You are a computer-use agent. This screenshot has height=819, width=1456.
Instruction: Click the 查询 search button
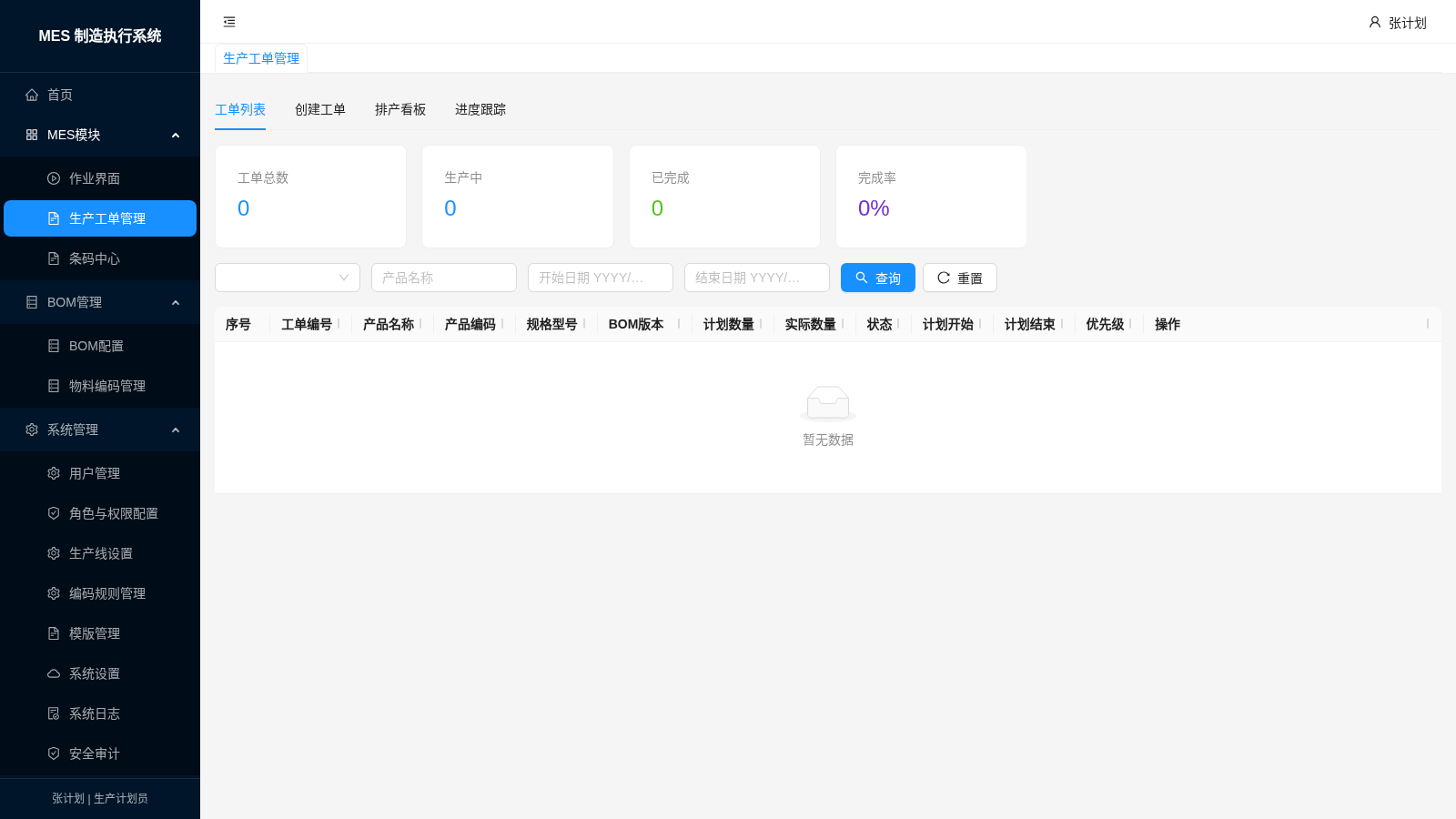[878, 278]
